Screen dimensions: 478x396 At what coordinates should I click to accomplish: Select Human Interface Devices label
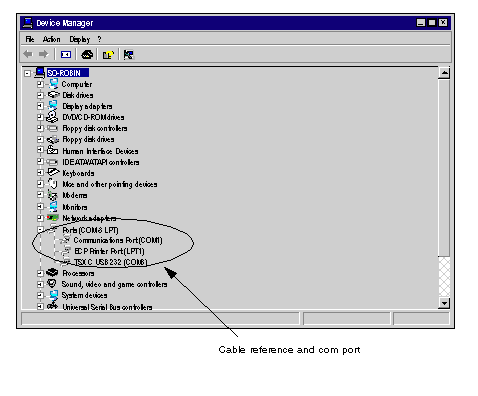100,151
